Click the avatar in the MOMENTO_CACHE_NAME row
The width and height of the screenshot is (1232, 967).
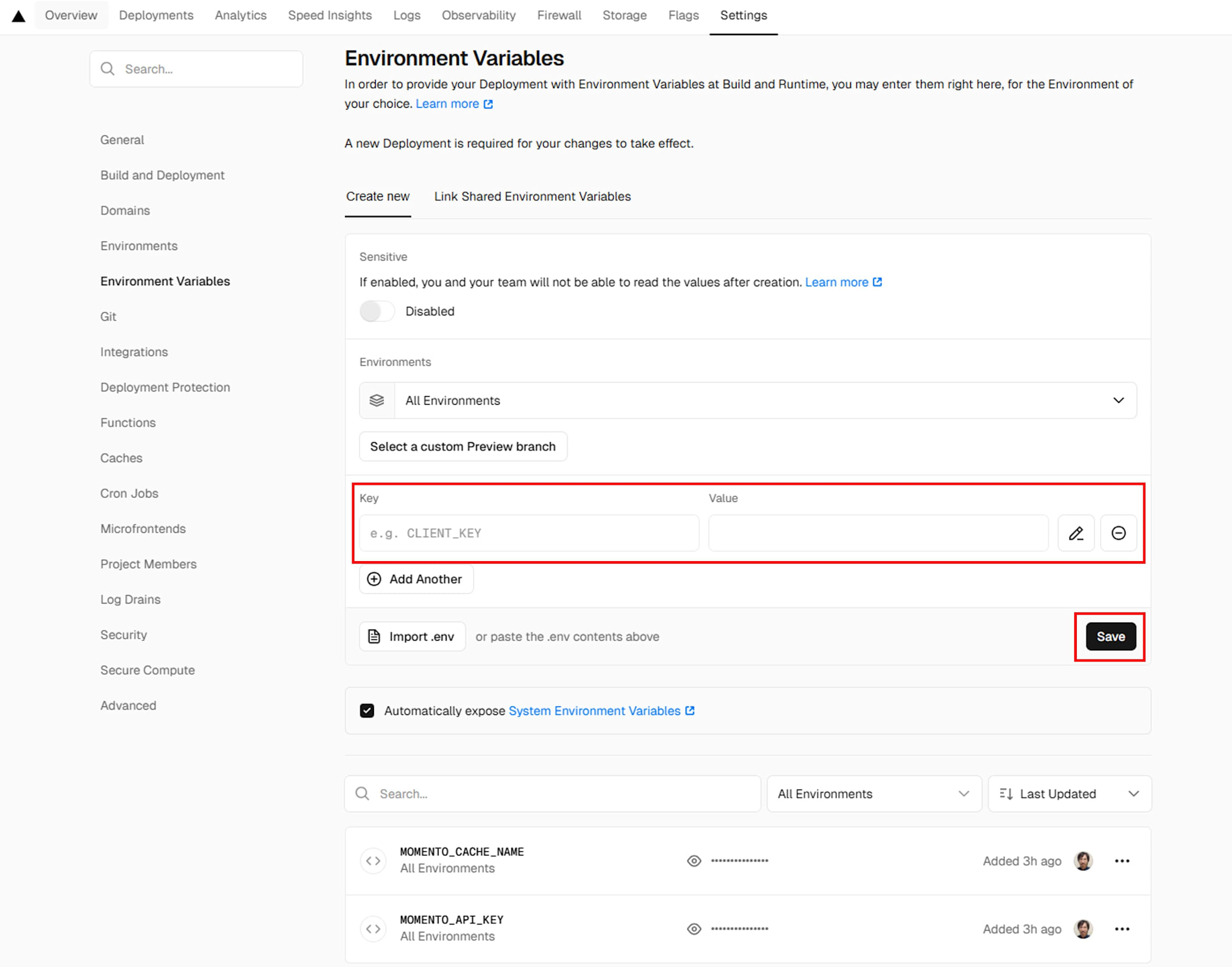[1083, 860]
